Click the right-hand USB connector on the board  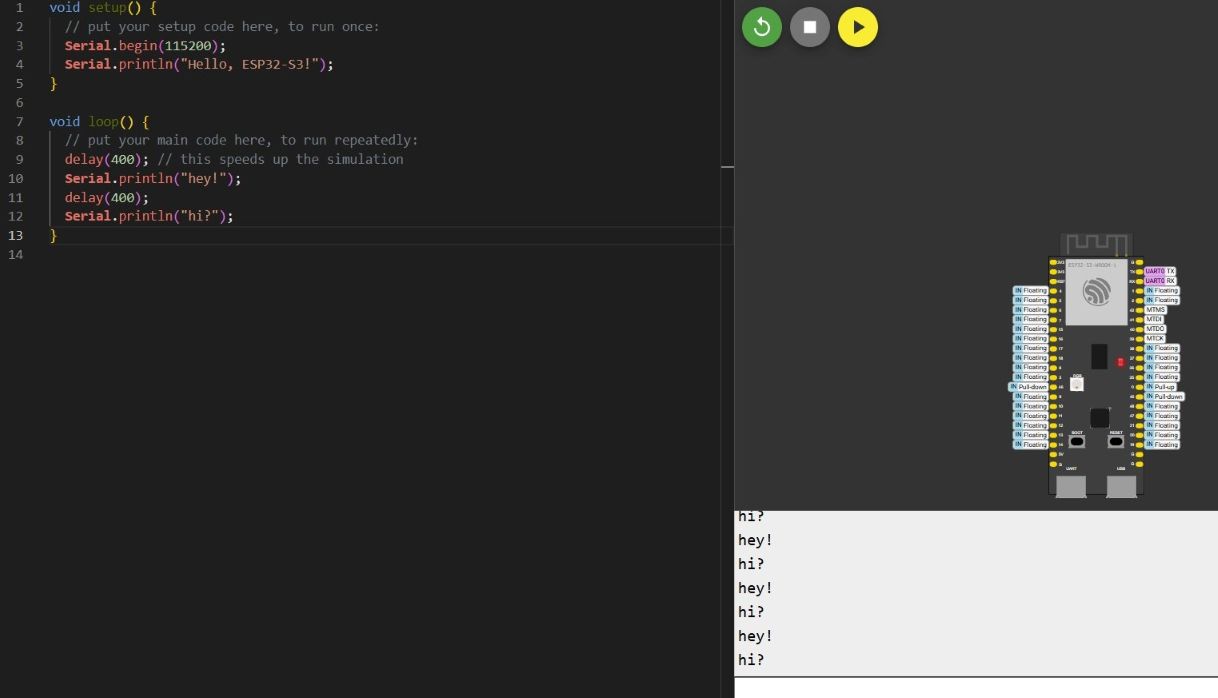pos(1121,487)
